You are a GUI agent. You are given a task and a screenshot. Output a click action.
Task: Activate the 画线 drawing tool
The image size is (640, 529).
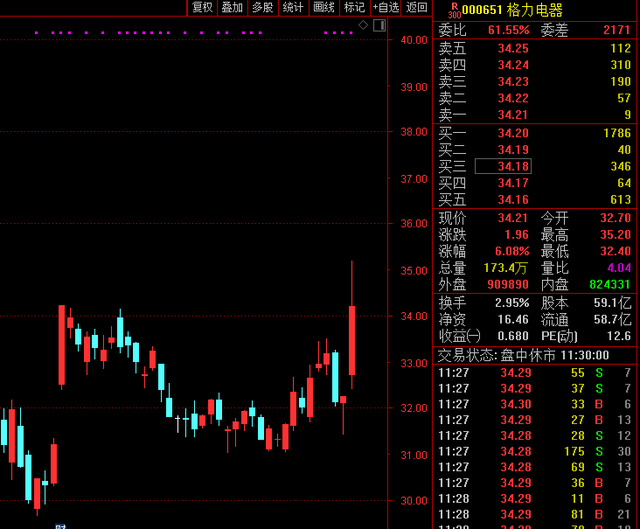tap(324, 7)
